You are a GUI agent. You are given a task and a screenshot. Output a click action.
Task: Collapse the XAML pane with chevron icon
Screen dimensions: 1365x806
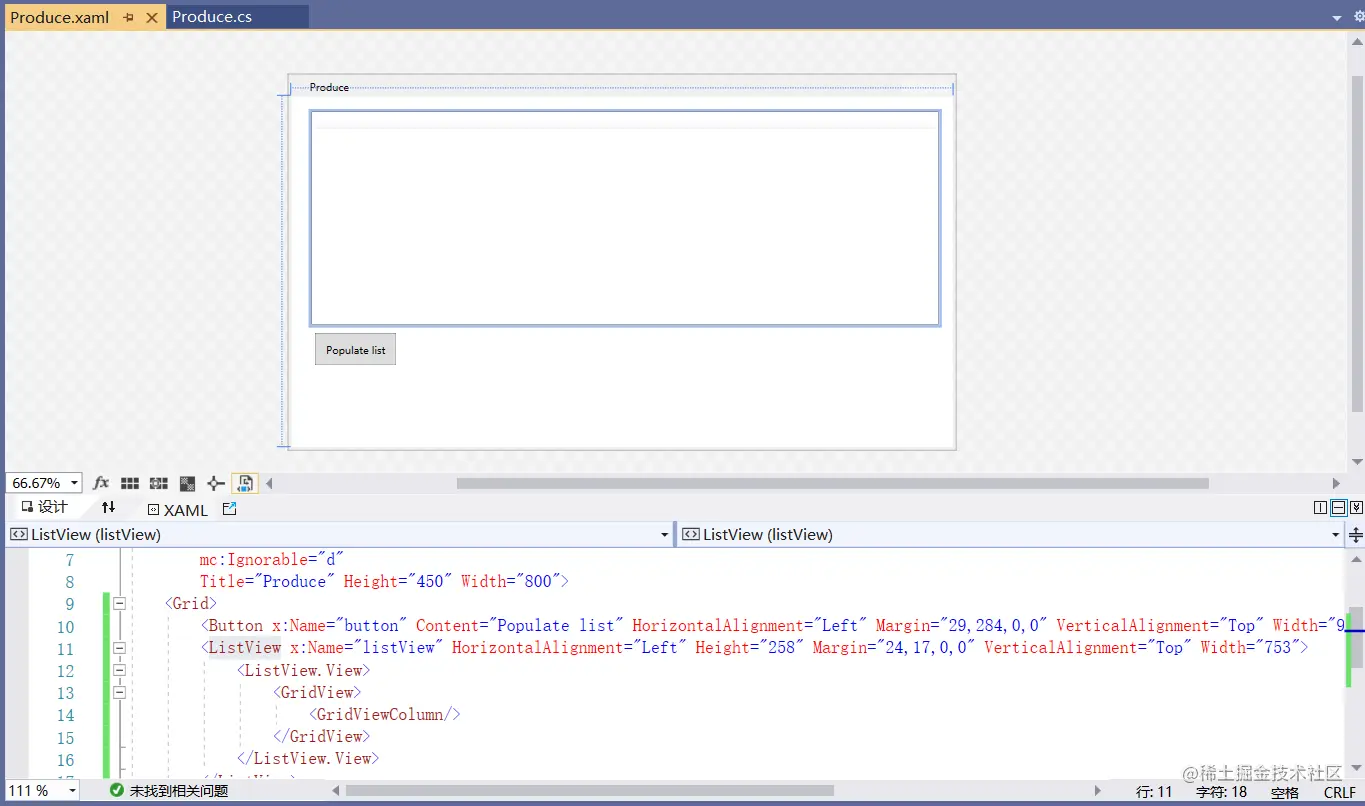pyautogui.click(x=1356, y=508)
